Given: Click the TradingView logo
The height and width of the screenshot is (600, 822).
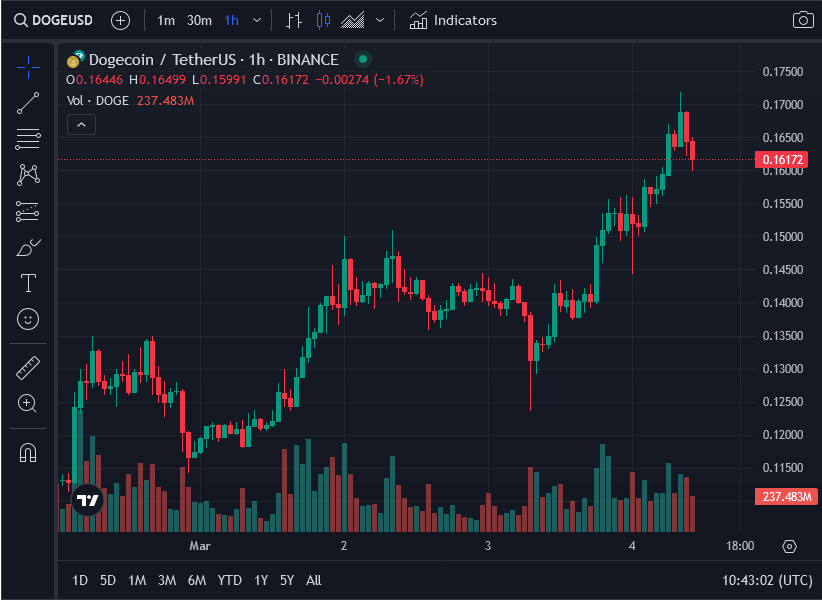Looking at the screenshot, I should [88, 500].
